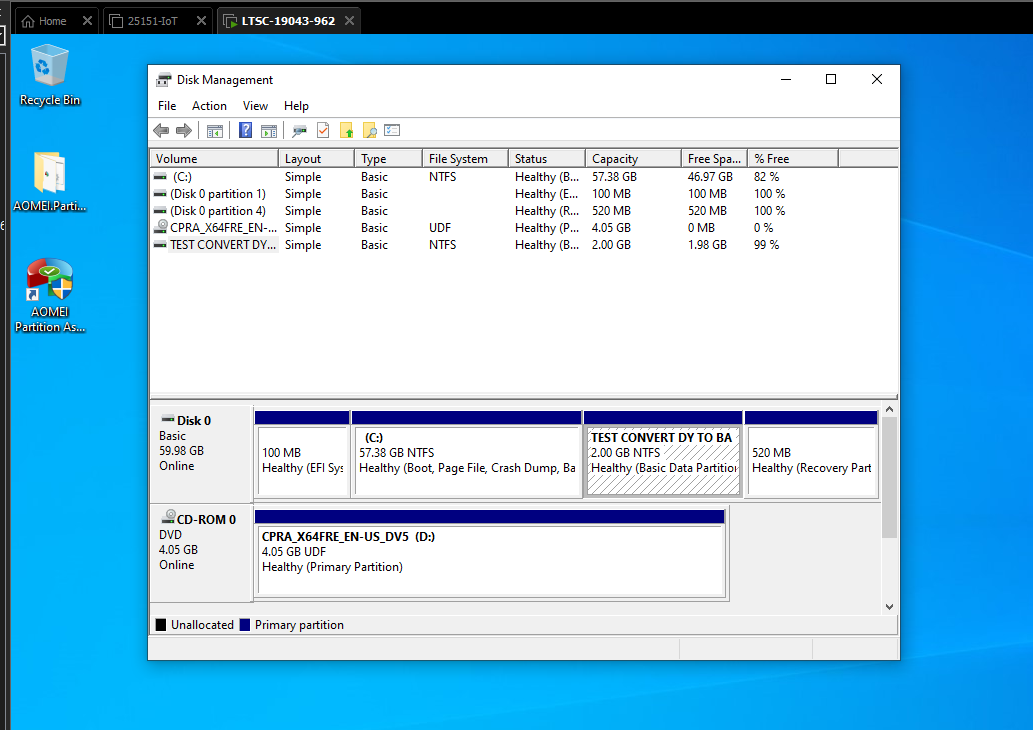Click the Back arrow in Disk Management toolbar
The image size is (1033, 730).
(x=161, y=130)
